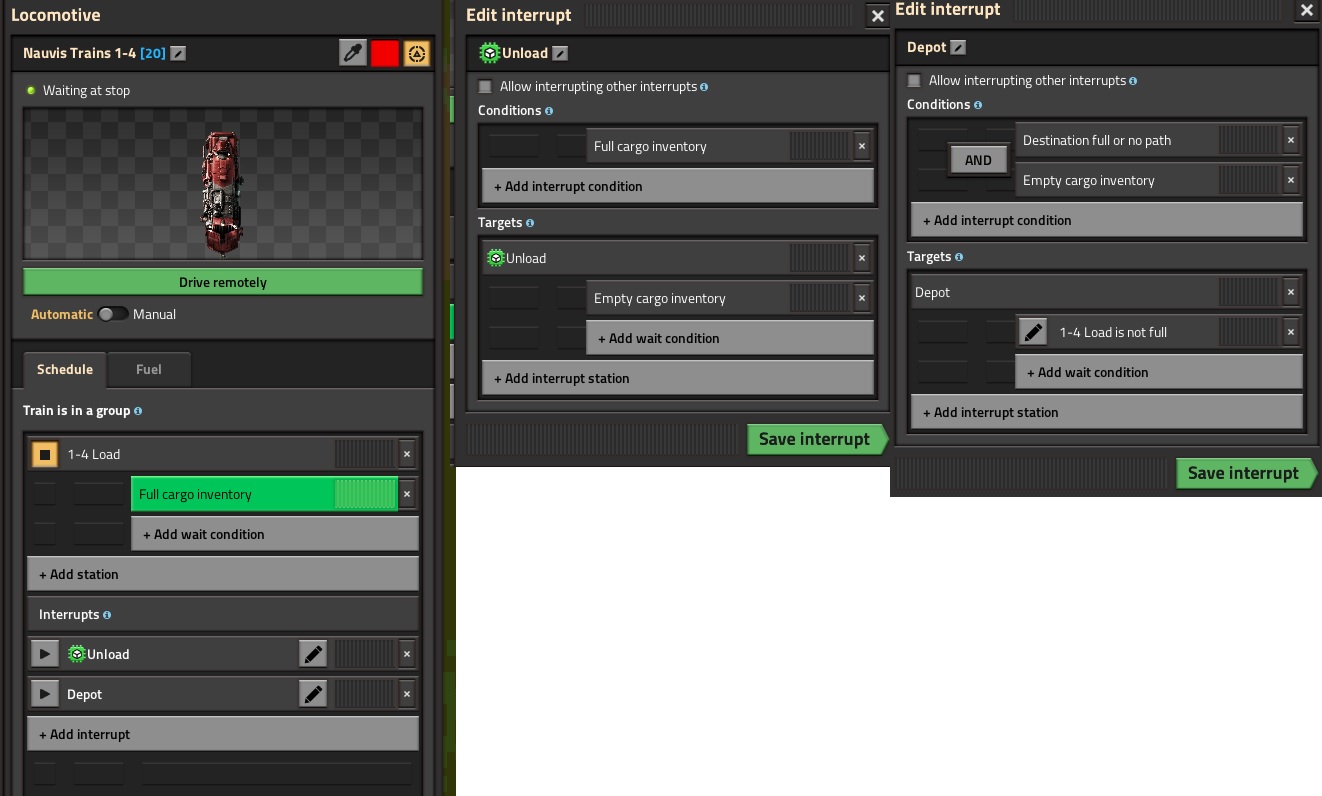Viewport: 1322px width, 796px height.
Task: Edit 1-4 Load is not full with pencil
Action: coord(1034,332)
